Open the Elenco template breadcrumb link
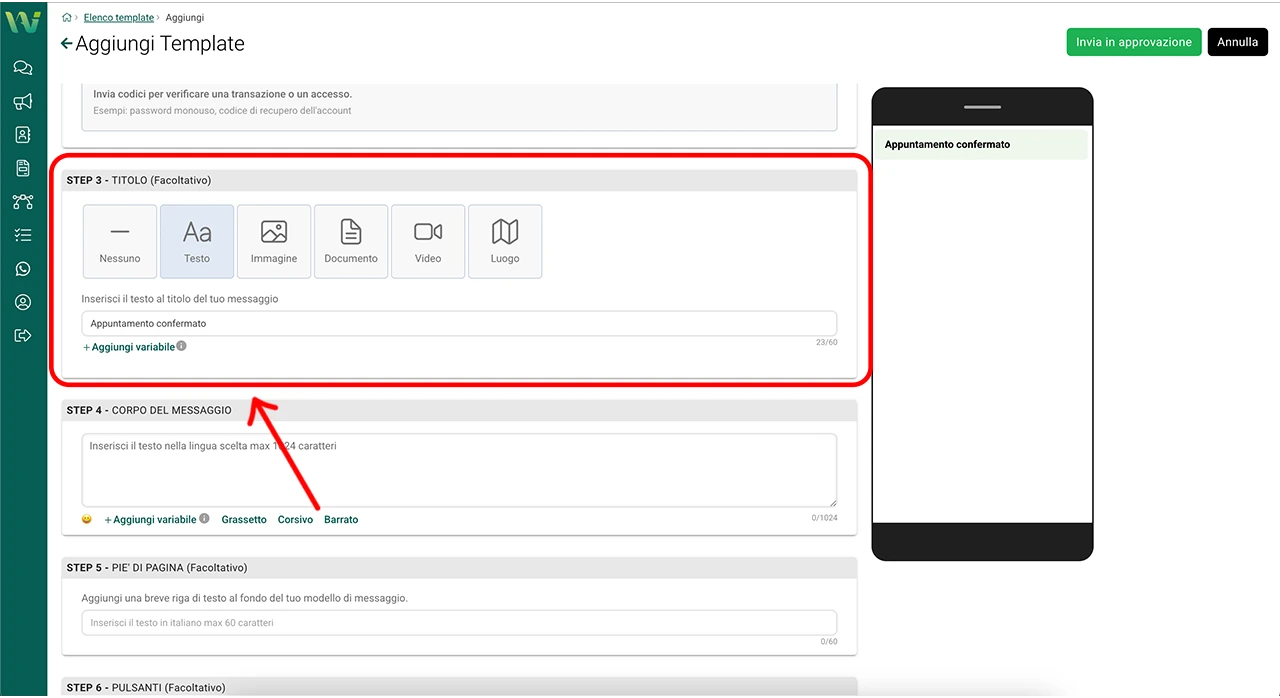This screenshot has height=698, width=1280. [x=119, y=18]
